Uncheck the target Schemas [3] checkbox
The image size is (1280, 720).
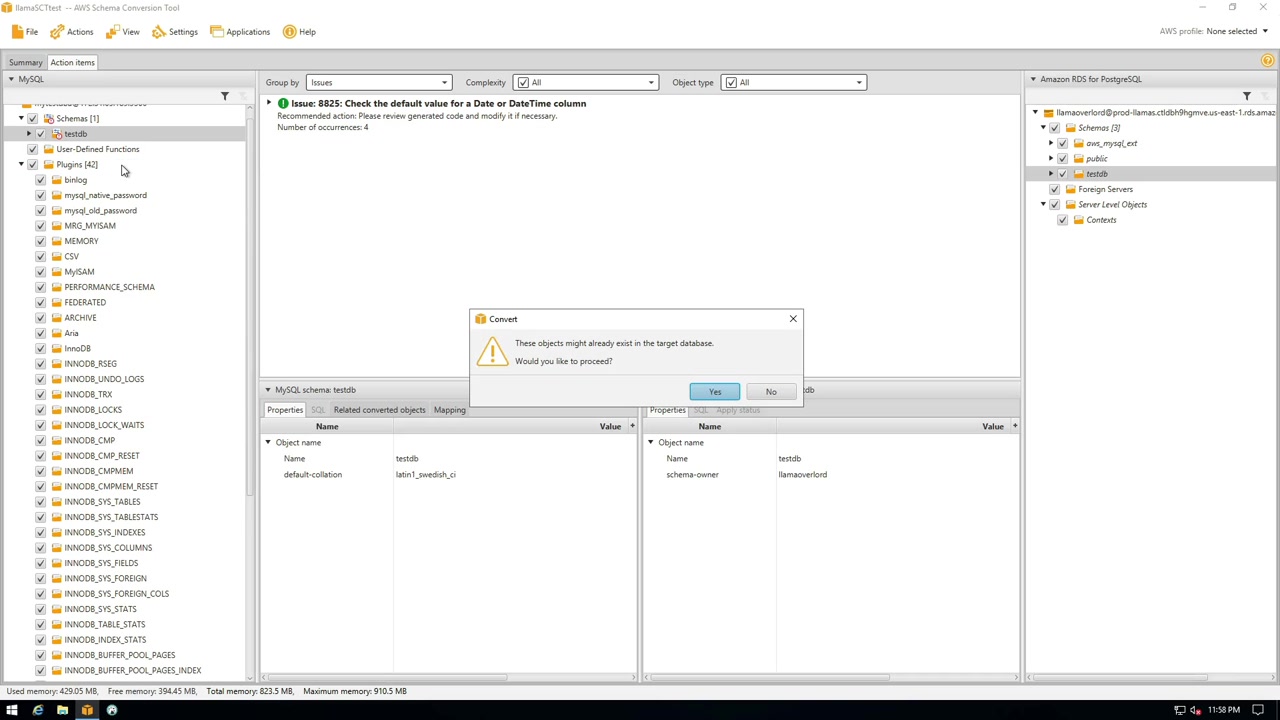coord(1054,128)
